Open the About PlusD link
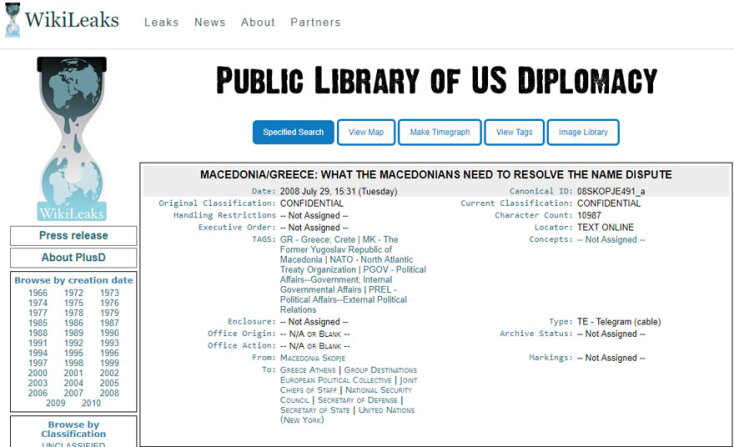Viewport: 734px width, 447px height. pyautogui.click(x=73, y=257)
